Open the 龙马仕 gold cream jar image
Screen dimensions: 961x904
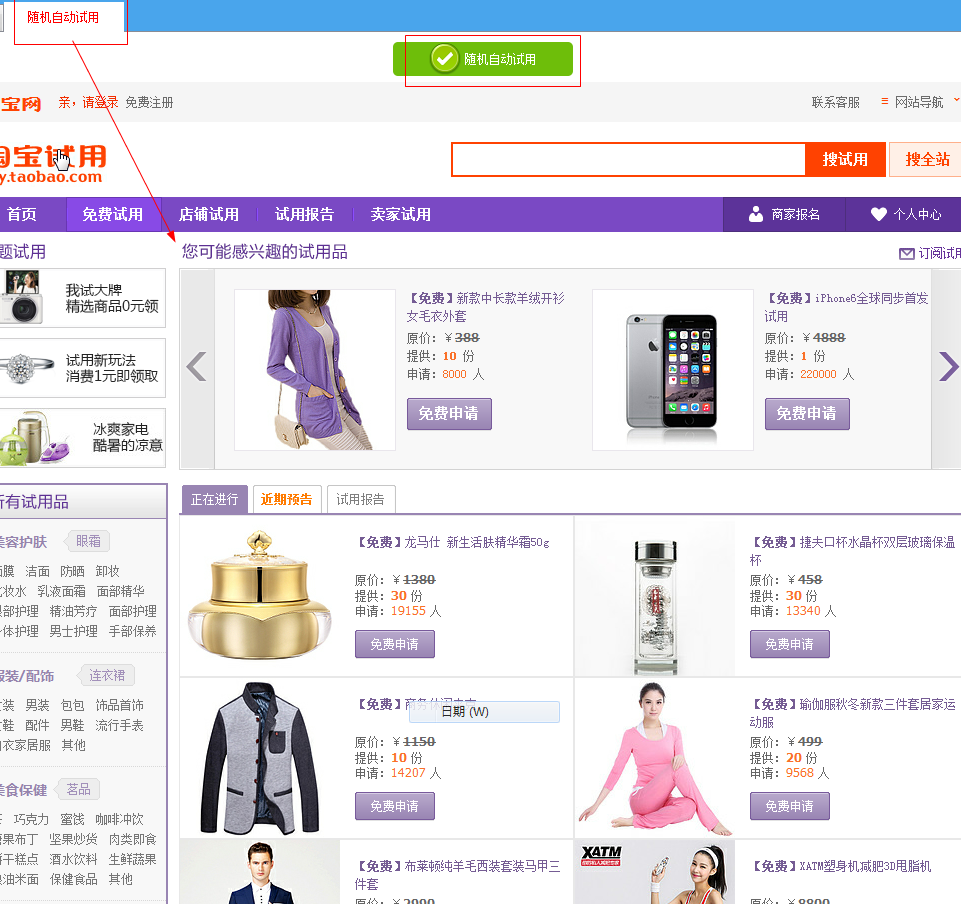click(259, 596)
